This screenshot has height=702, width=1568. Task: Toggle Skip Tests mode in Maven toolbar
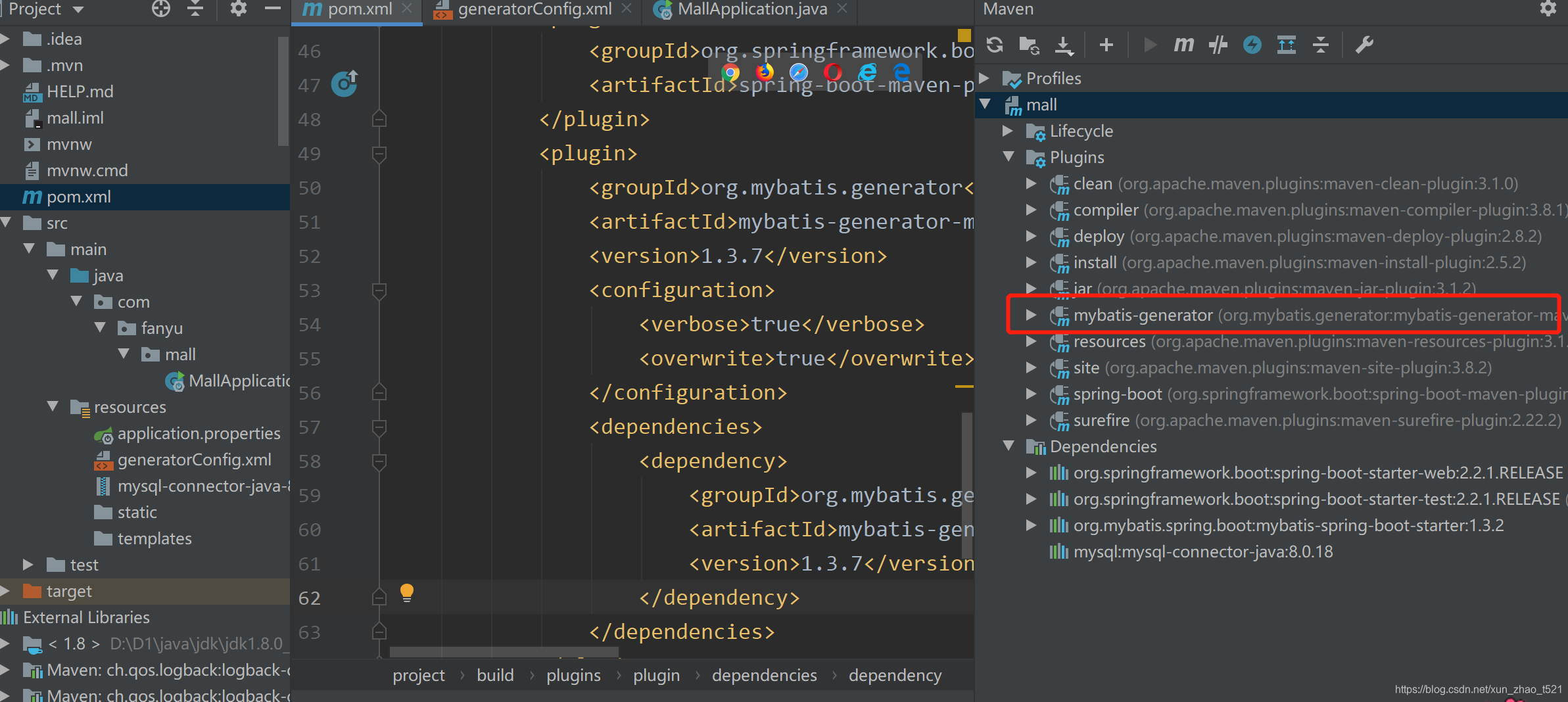click(x=1218, y=45)
